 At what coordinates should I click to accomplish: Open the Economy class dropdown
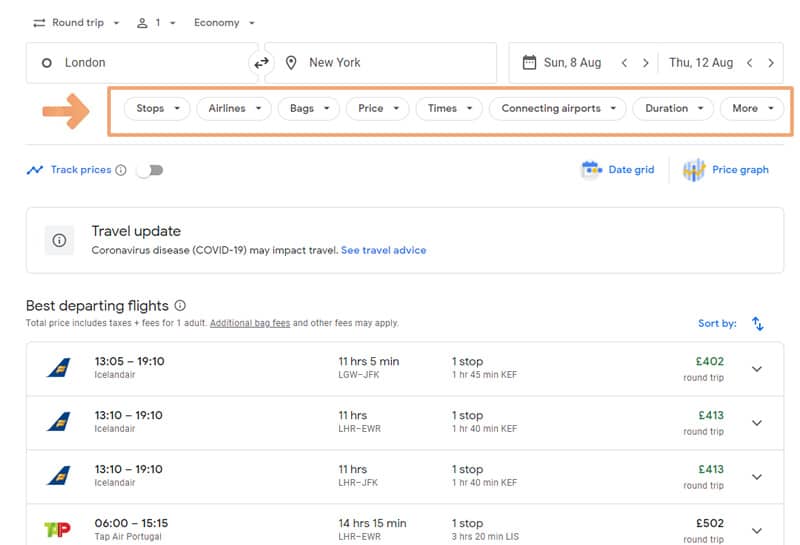(x=224, y=23)
